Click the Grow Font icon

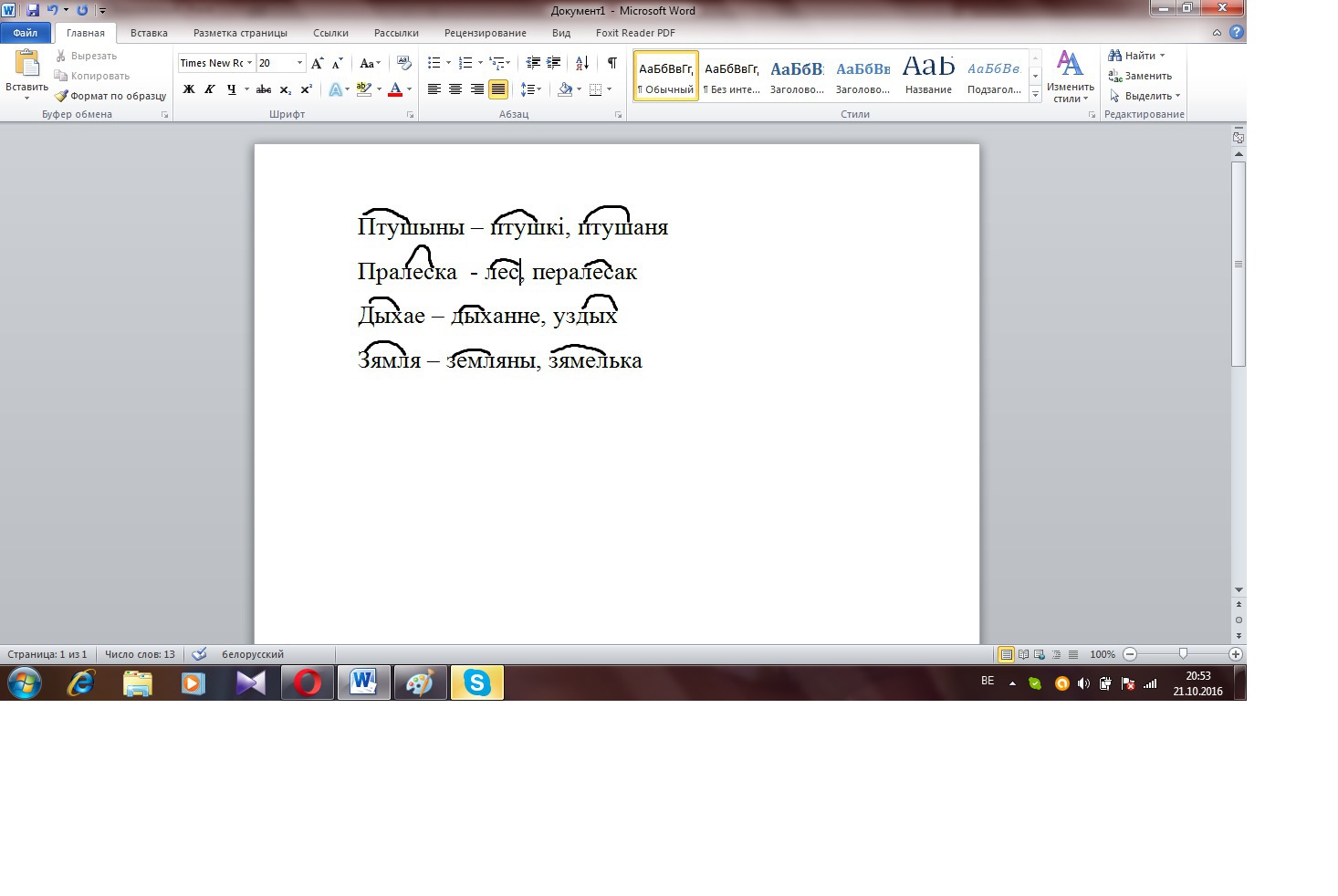(317, 63)
